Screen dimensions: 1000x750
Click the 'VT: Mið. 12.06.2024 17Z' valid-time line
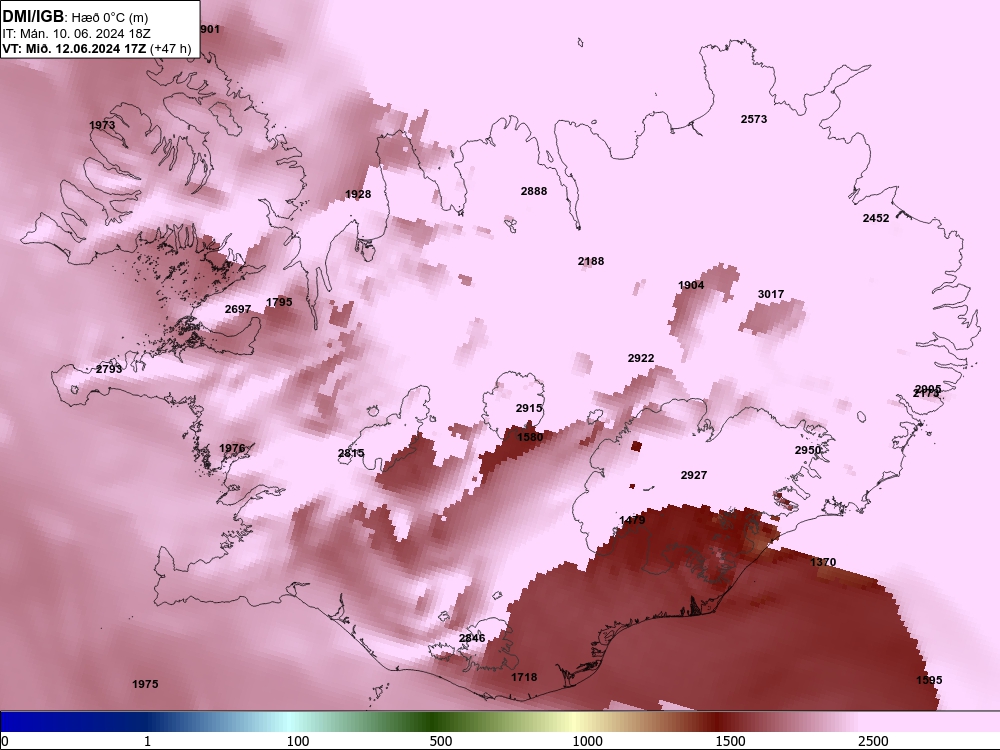coord(74,48)
